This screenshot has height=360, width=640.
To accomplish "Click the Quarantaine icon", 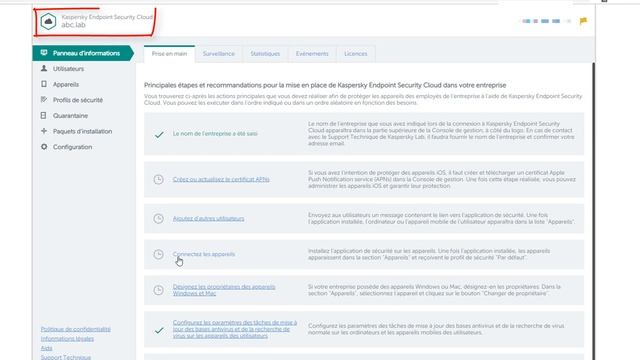I will pos(44,116).
